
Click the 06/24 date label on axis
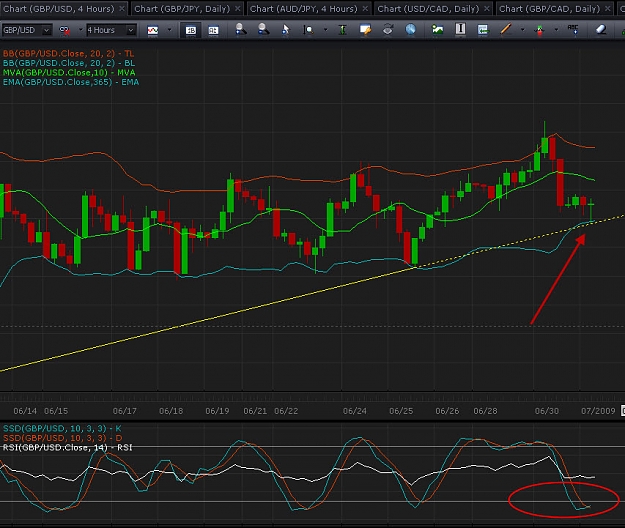355,411
